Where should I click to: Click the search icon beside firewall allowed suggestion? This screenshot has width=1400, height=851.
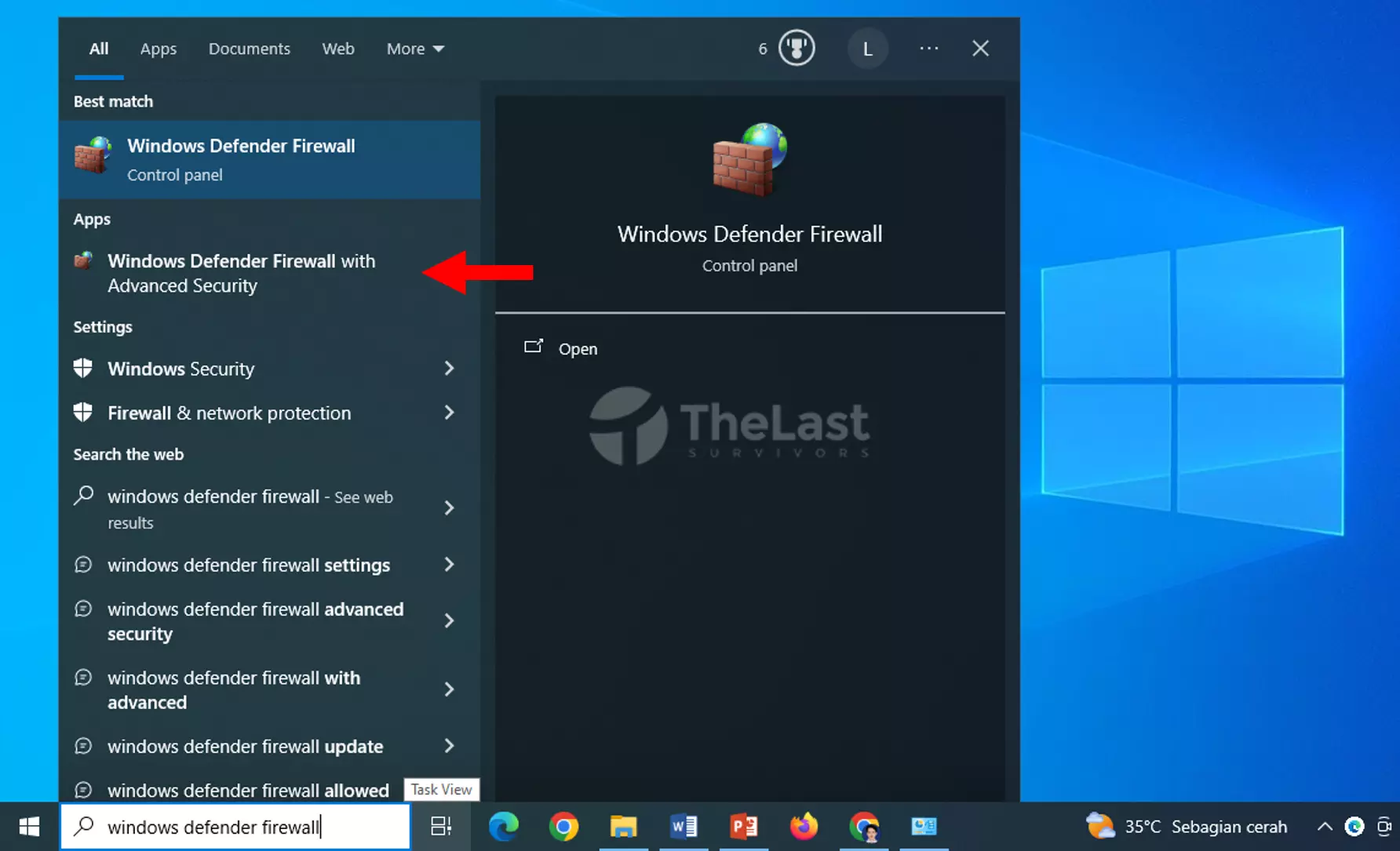coord(83,790)
